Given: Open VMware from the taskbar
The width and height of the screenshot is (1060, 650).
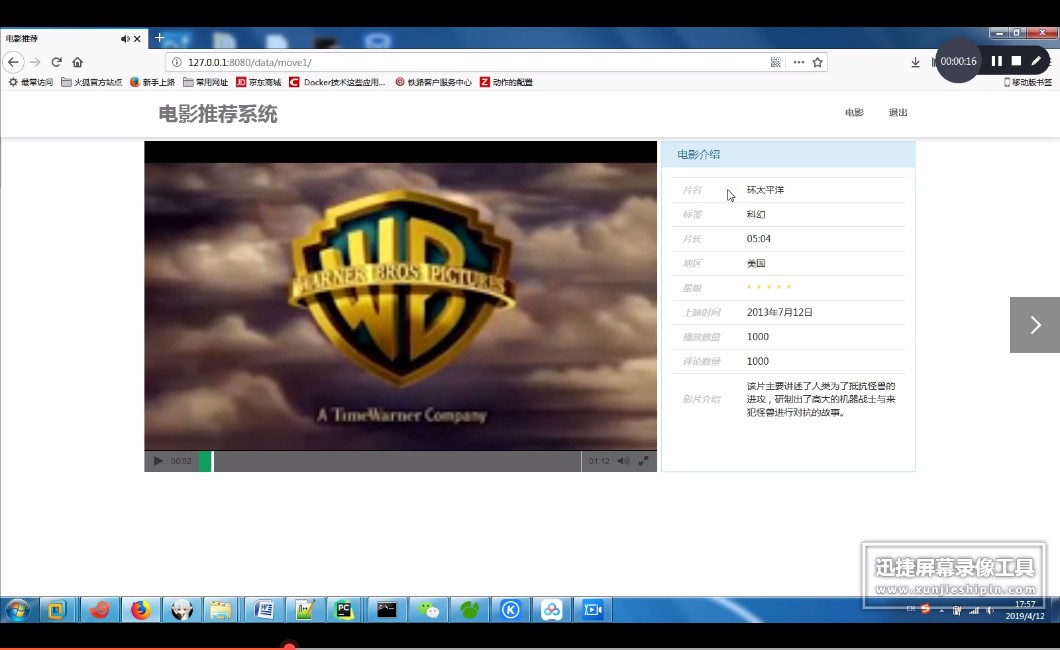Looking at the screenshot, I should pyautogui.click(x=57, y=610).
